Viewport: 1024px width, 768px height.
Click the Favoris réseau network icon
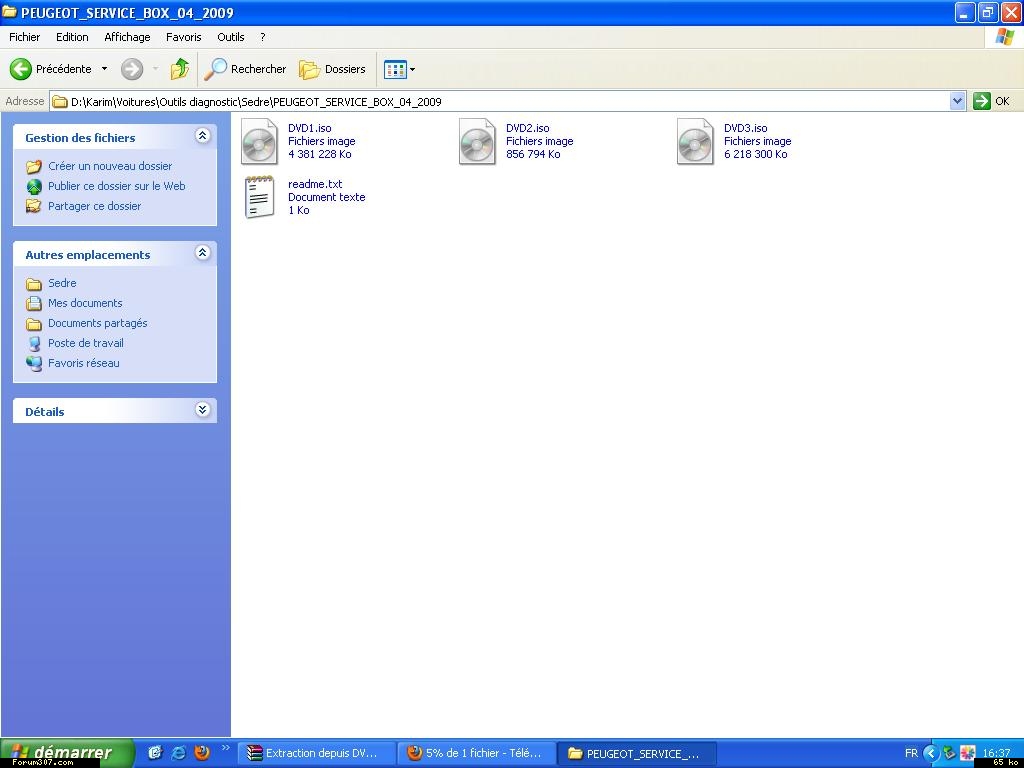click(x=34, y=364)
